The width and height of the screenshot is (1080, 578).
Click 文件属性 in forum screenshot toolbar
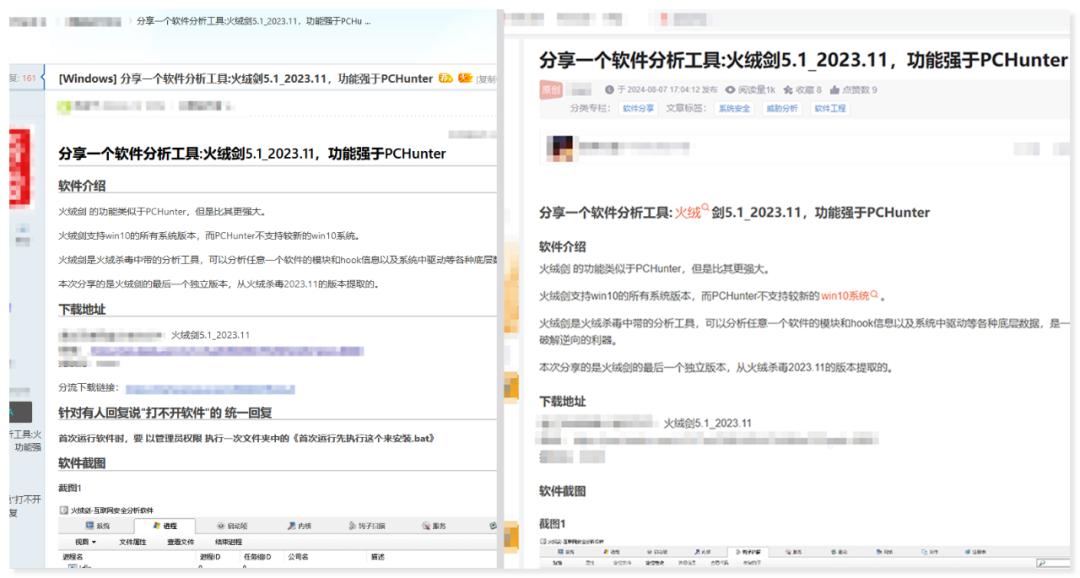point(132,542)
